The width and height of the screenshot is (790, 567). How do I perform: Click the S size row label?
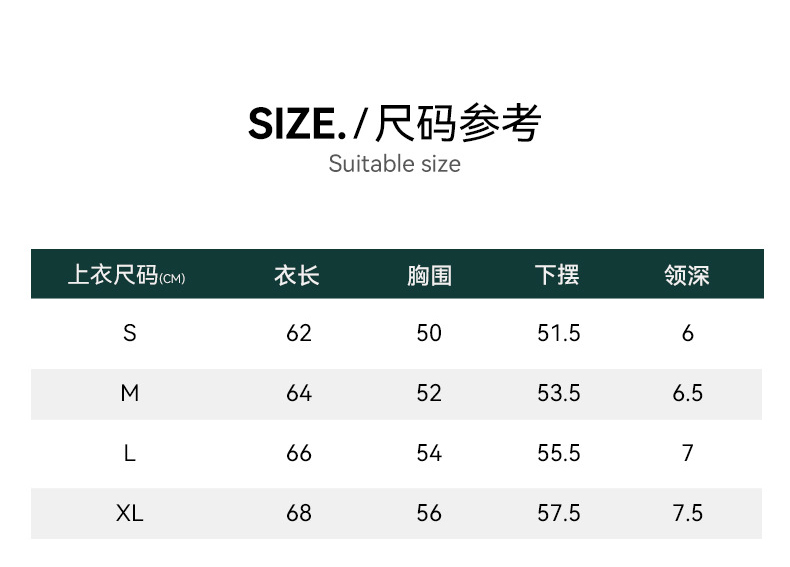pyautogui.click(x=129, y=333)
